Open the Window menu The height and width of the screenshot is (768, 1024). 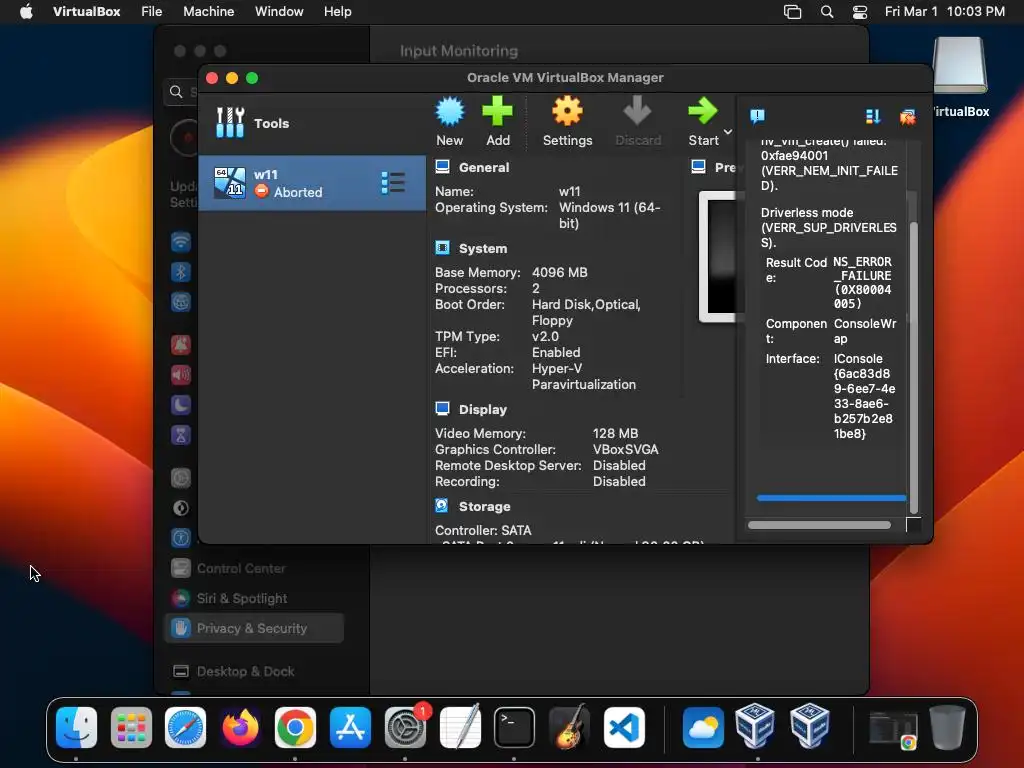point(279,12)
